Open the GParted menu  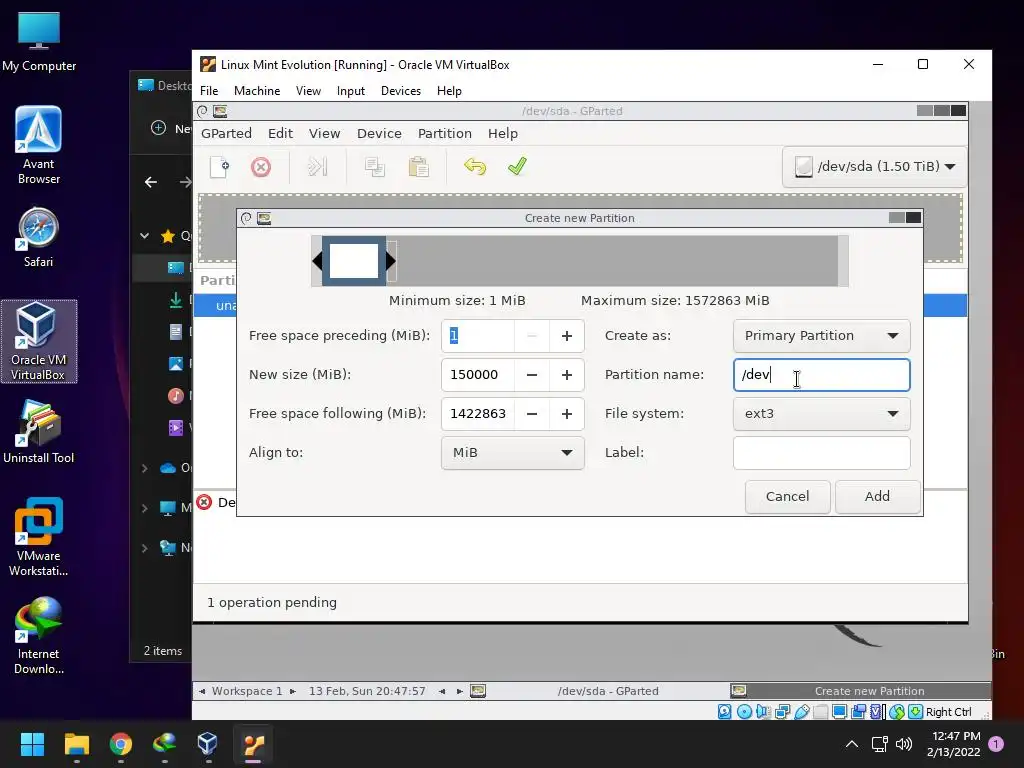tap(226, 133)
